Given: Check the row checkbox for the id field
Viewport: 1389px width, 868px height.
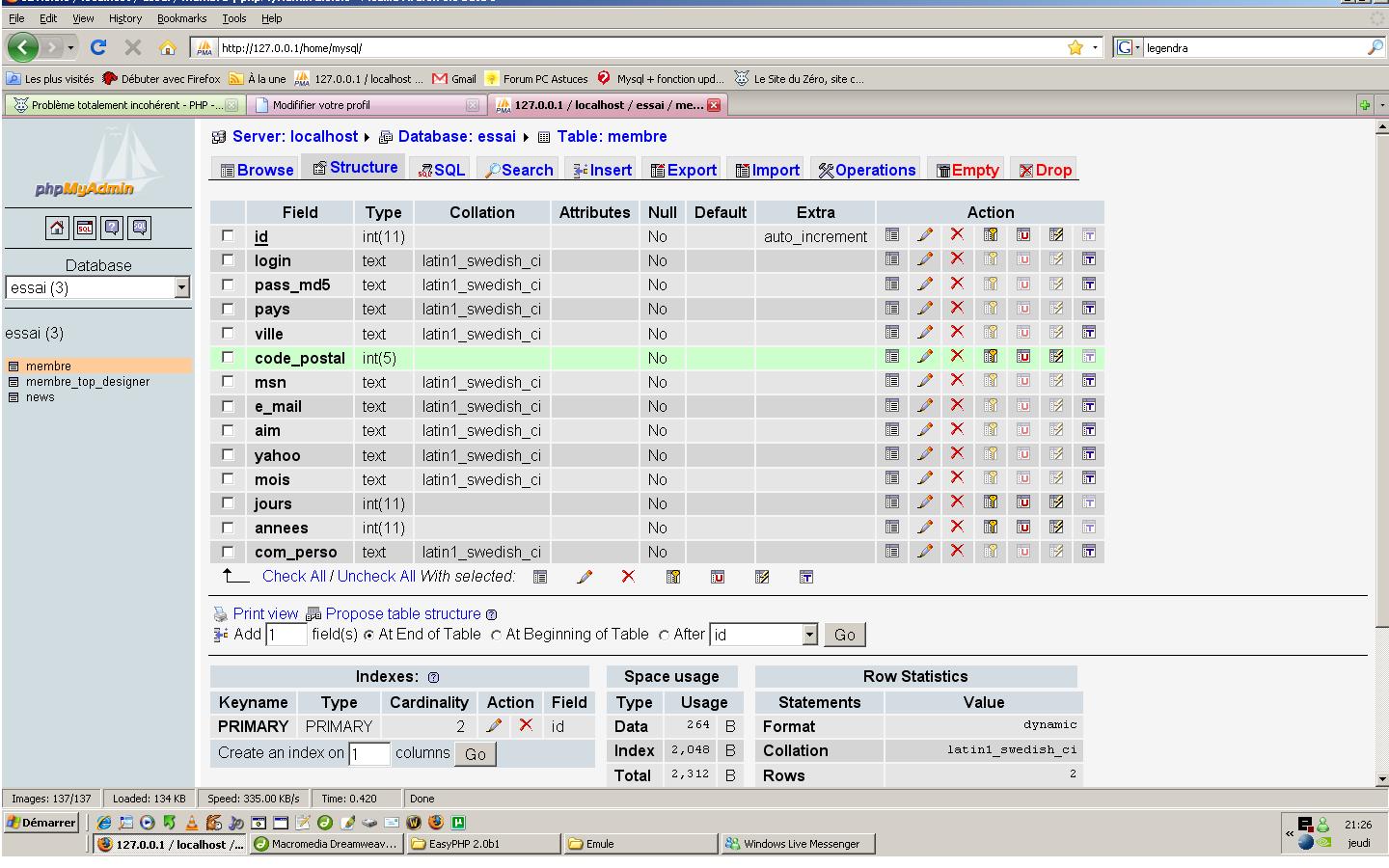Looking at the screenshot, I should click(x=229, y=235).
